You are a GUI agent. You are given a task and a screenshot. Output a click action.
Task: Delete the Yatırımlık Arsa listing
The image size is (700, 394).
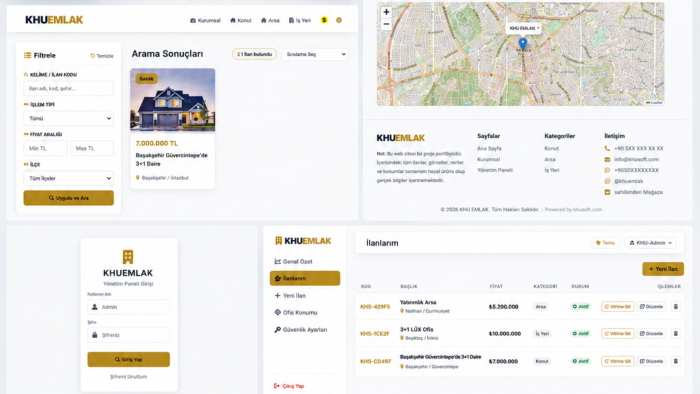675,307
